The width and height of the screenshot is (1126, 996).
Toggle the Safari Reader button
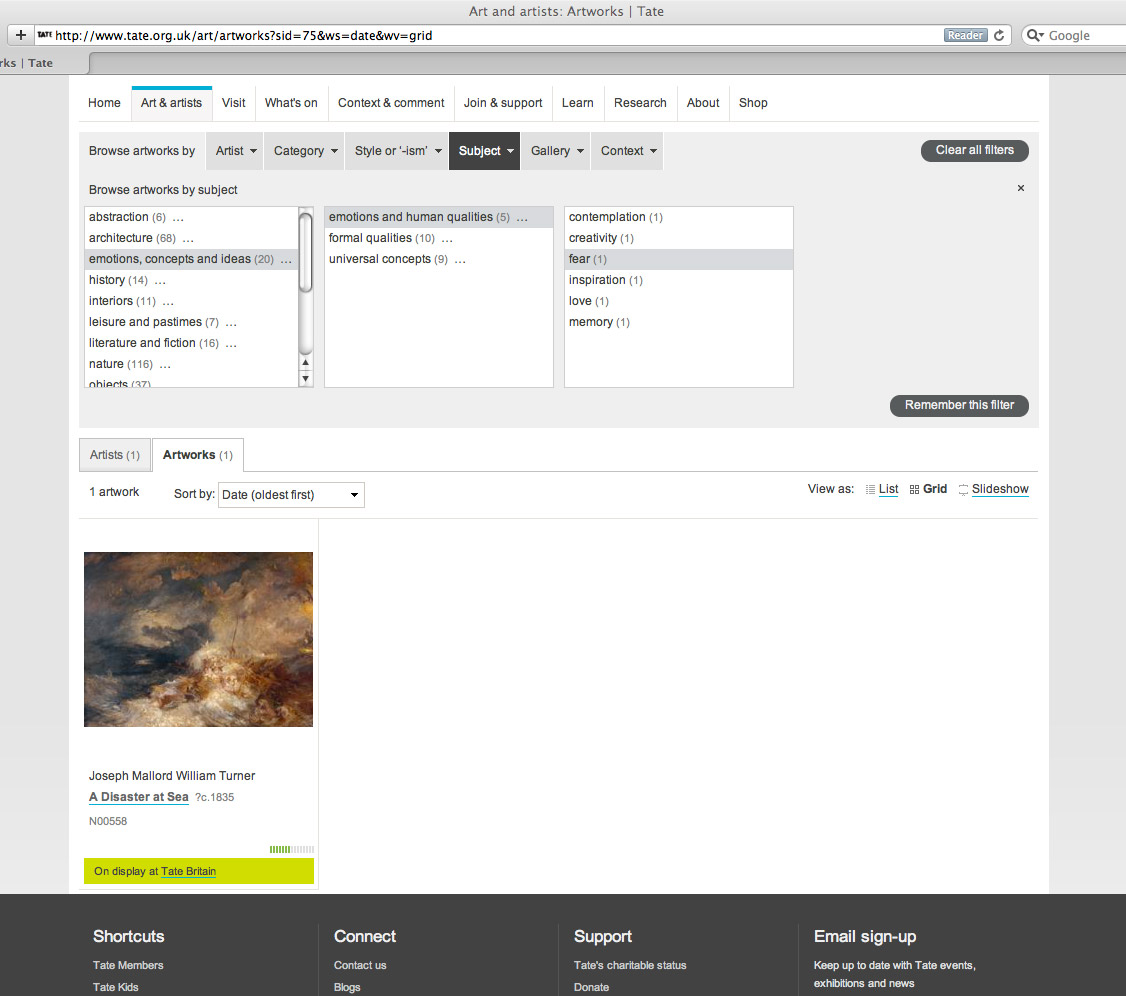click(x=965, y=35)
